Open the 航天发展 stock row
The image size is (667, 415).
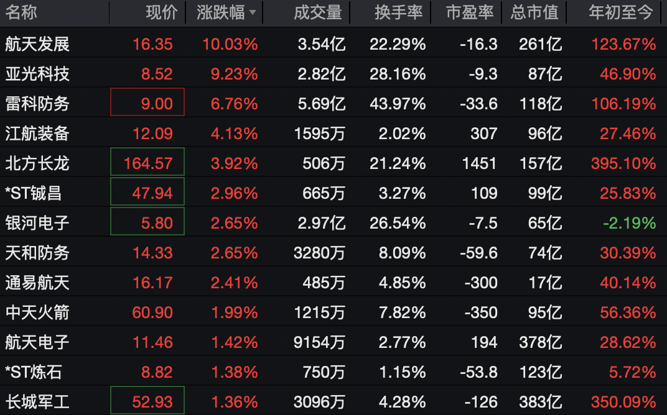click(x=37, y=45)
